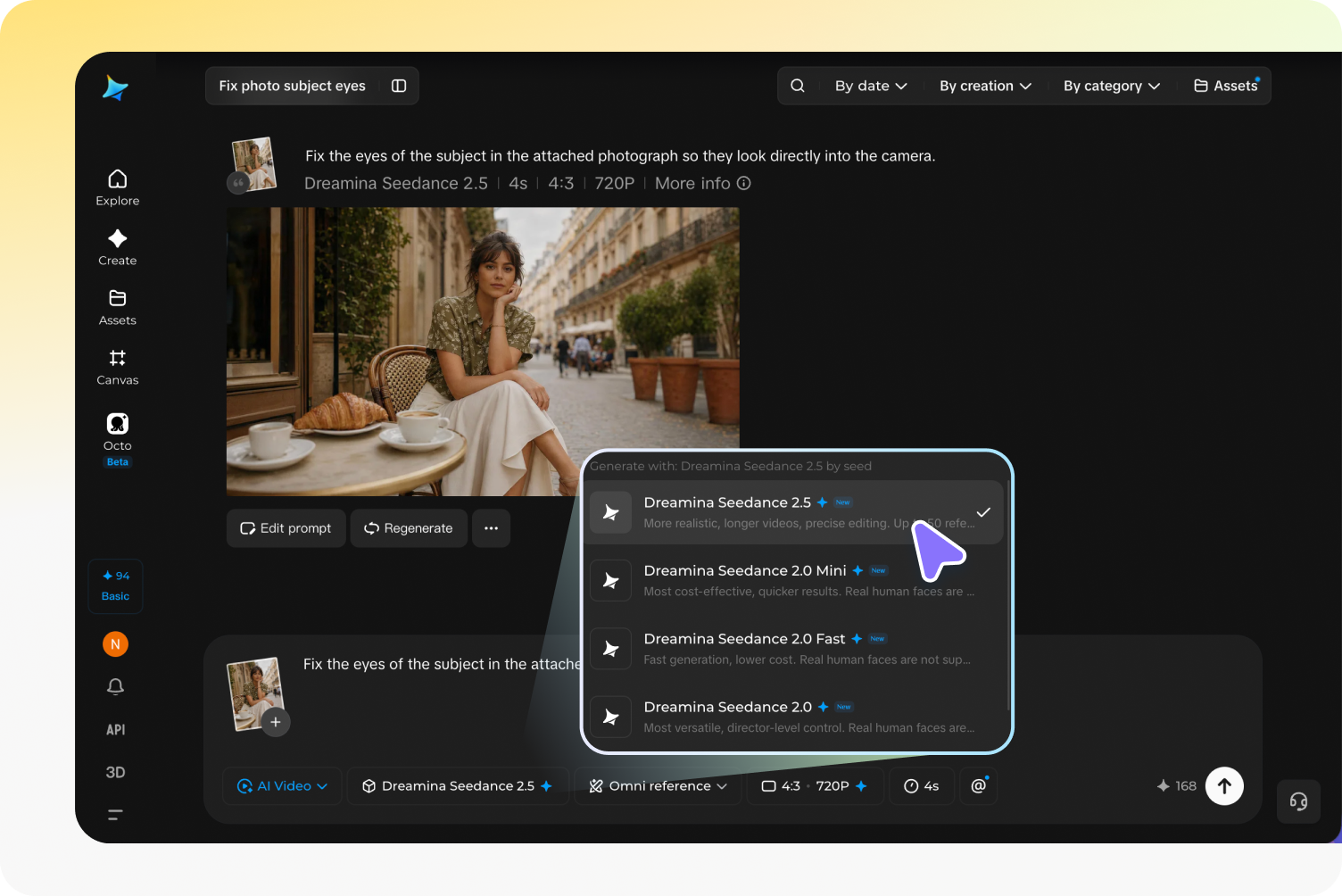Click the 4s label in the generation details

(x=518, y=183)
